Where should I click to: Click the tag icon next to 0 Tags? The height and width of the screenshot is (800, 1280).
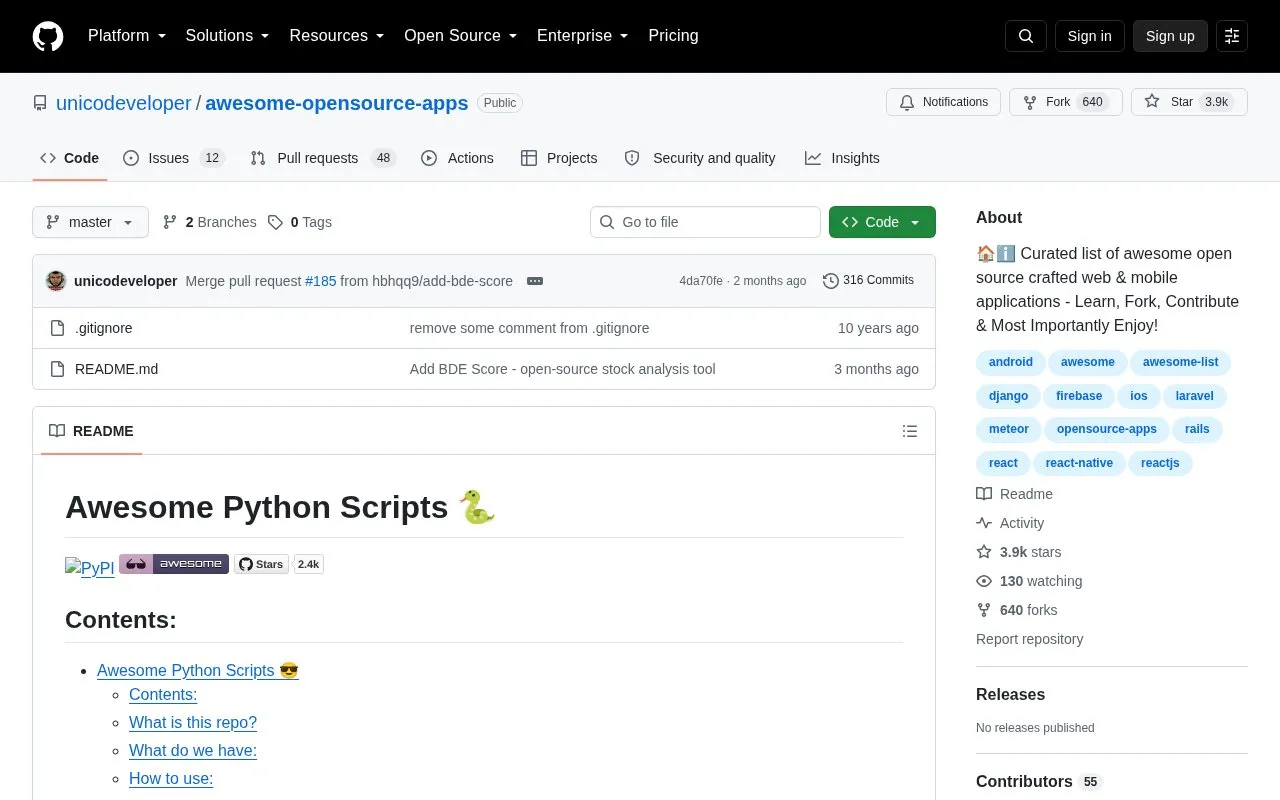[x=275, y=222]
